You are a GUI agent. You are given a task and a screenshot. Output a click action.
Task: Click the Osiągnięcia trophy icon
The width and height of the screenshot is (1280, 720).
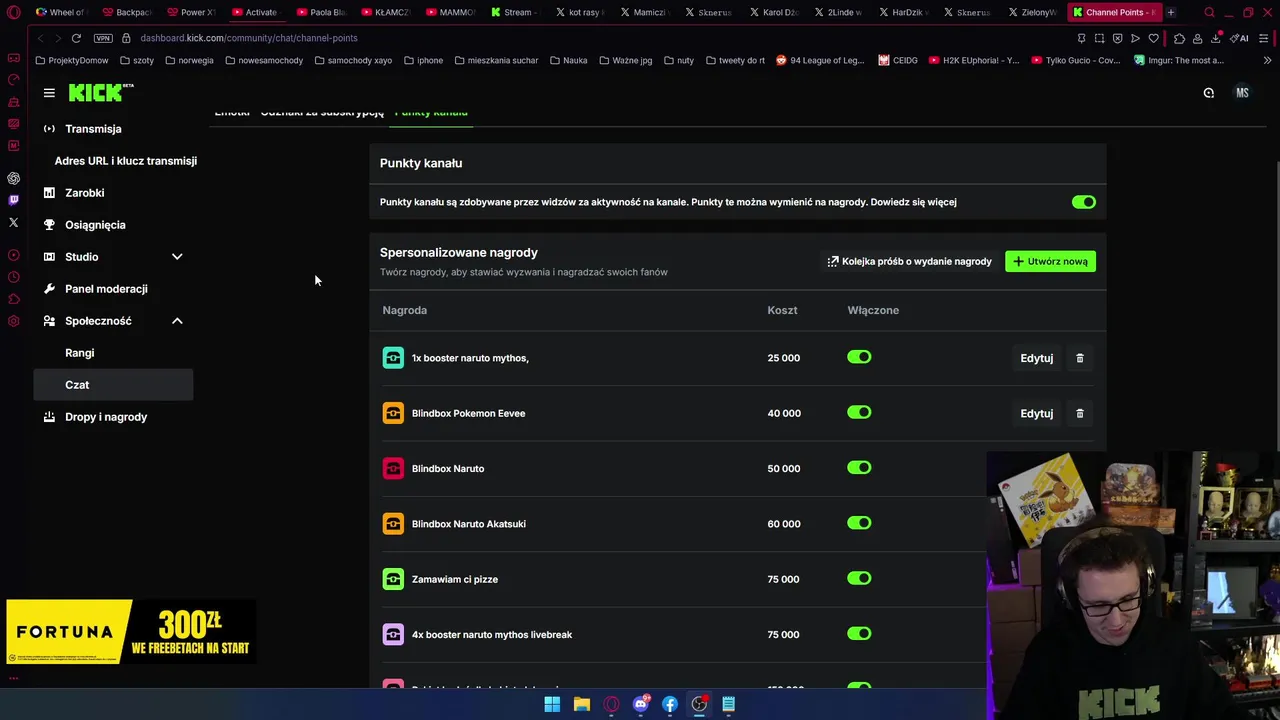pos(49,225)
